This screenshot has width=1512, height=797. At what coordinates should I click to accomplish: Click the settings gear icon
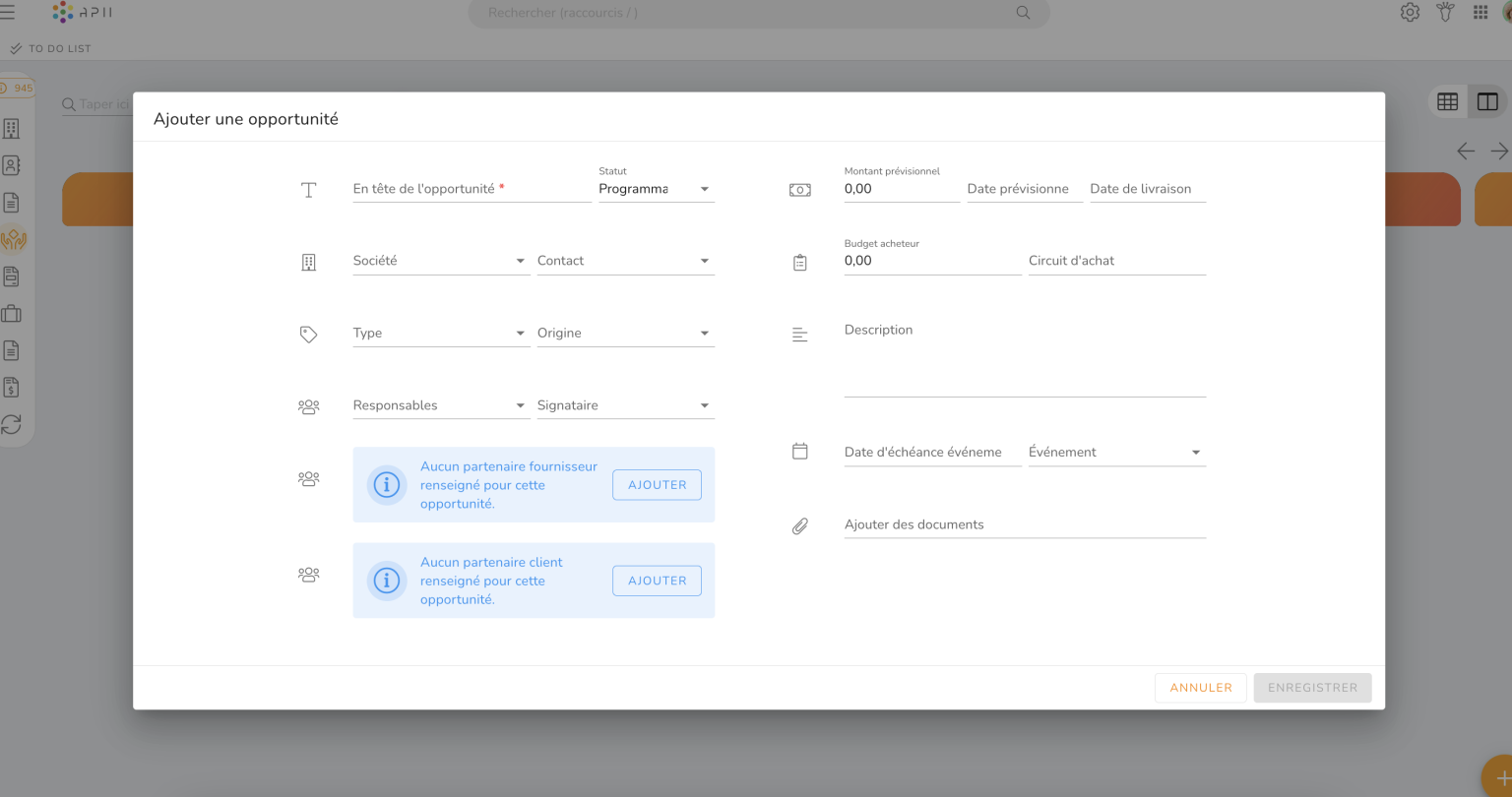tap(1410, 13)
